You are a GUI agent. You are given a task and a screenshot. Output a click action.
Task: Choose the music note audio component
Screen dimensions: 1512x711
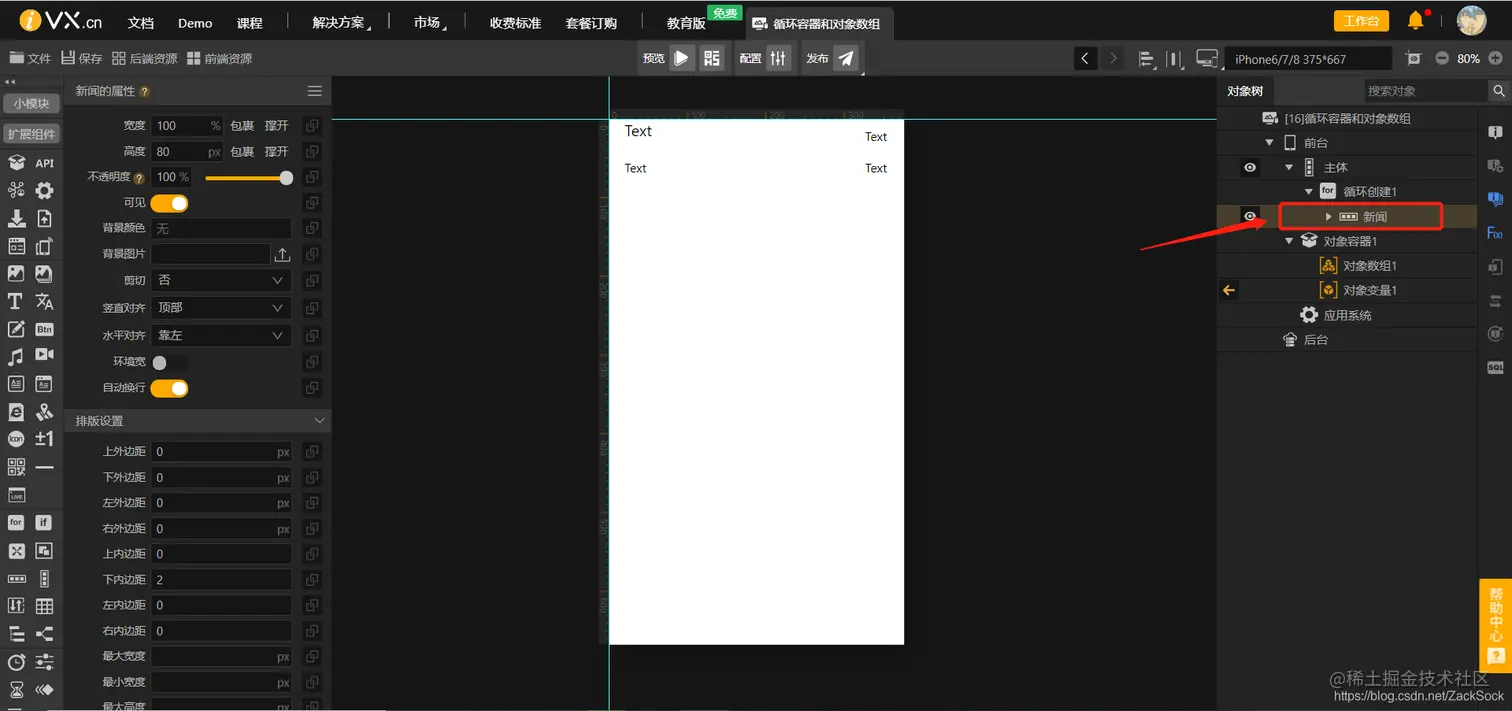[x=16, y=356]
